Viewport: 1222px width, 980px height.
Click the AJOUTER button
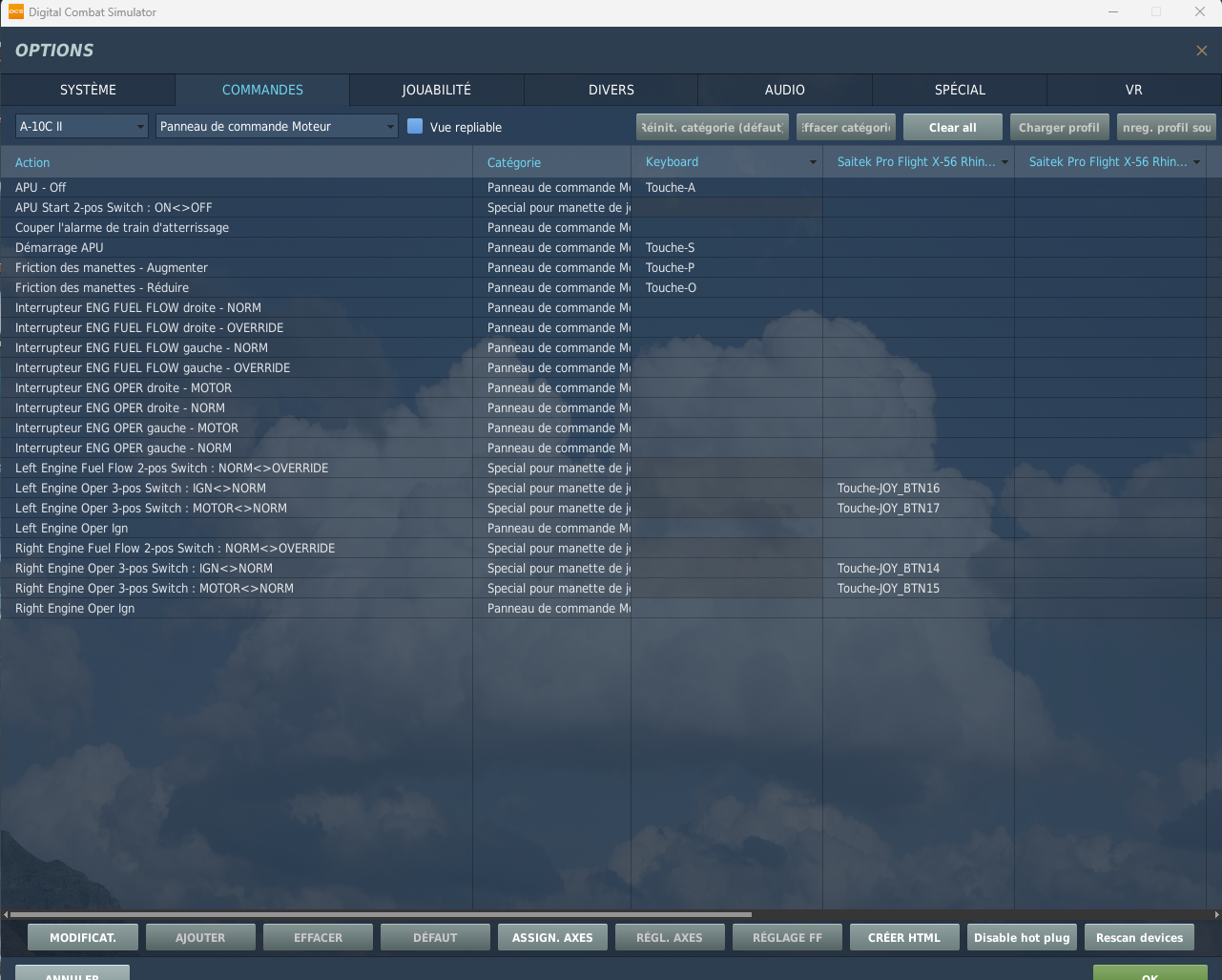(200, 937)
